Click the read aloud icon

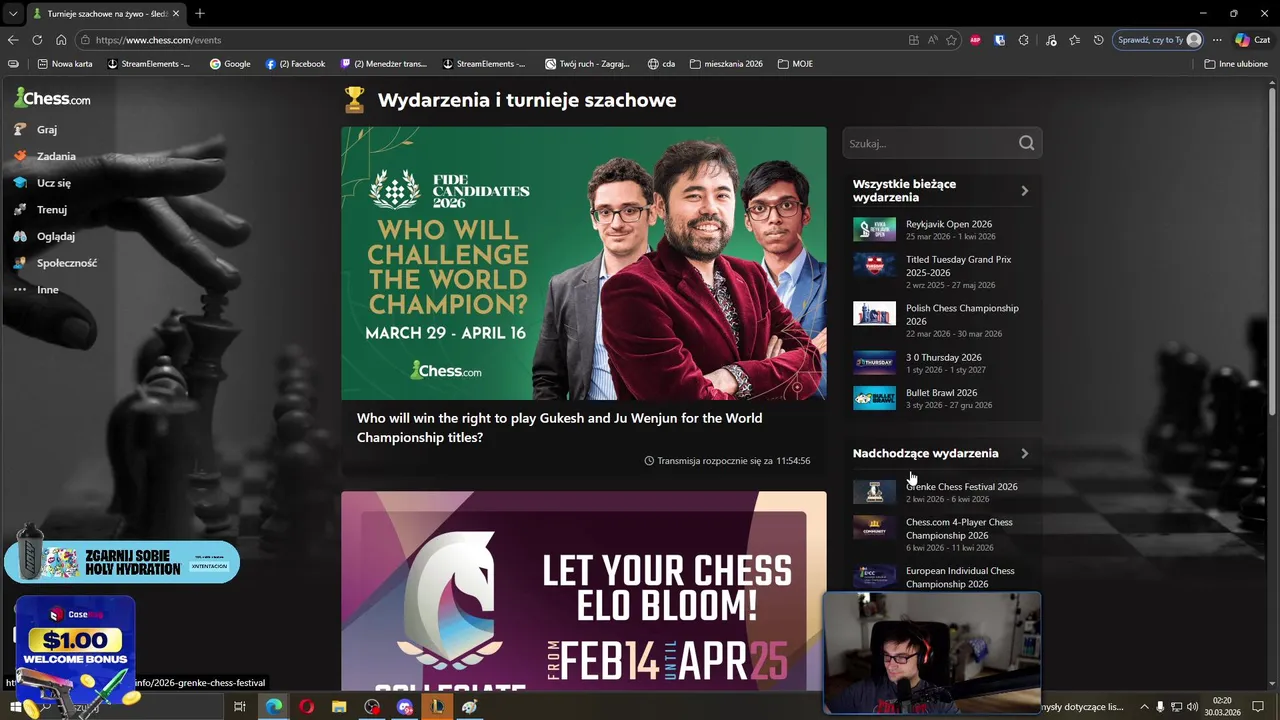pos(932,40)
